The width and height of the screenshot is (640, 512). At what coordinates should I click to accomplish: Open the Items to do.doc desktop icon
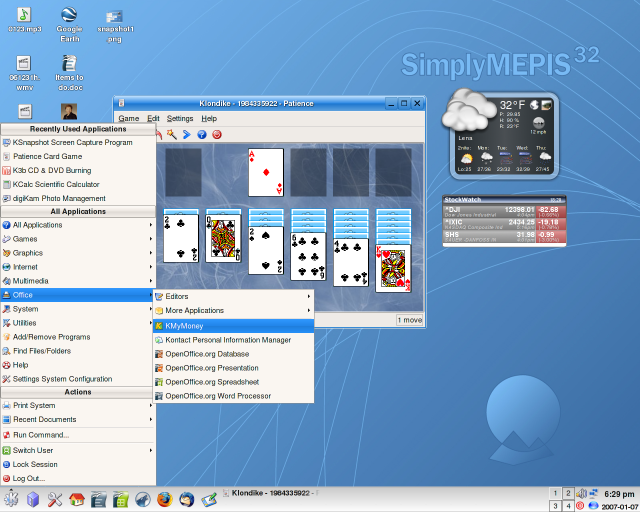click(x=69, y=73)
